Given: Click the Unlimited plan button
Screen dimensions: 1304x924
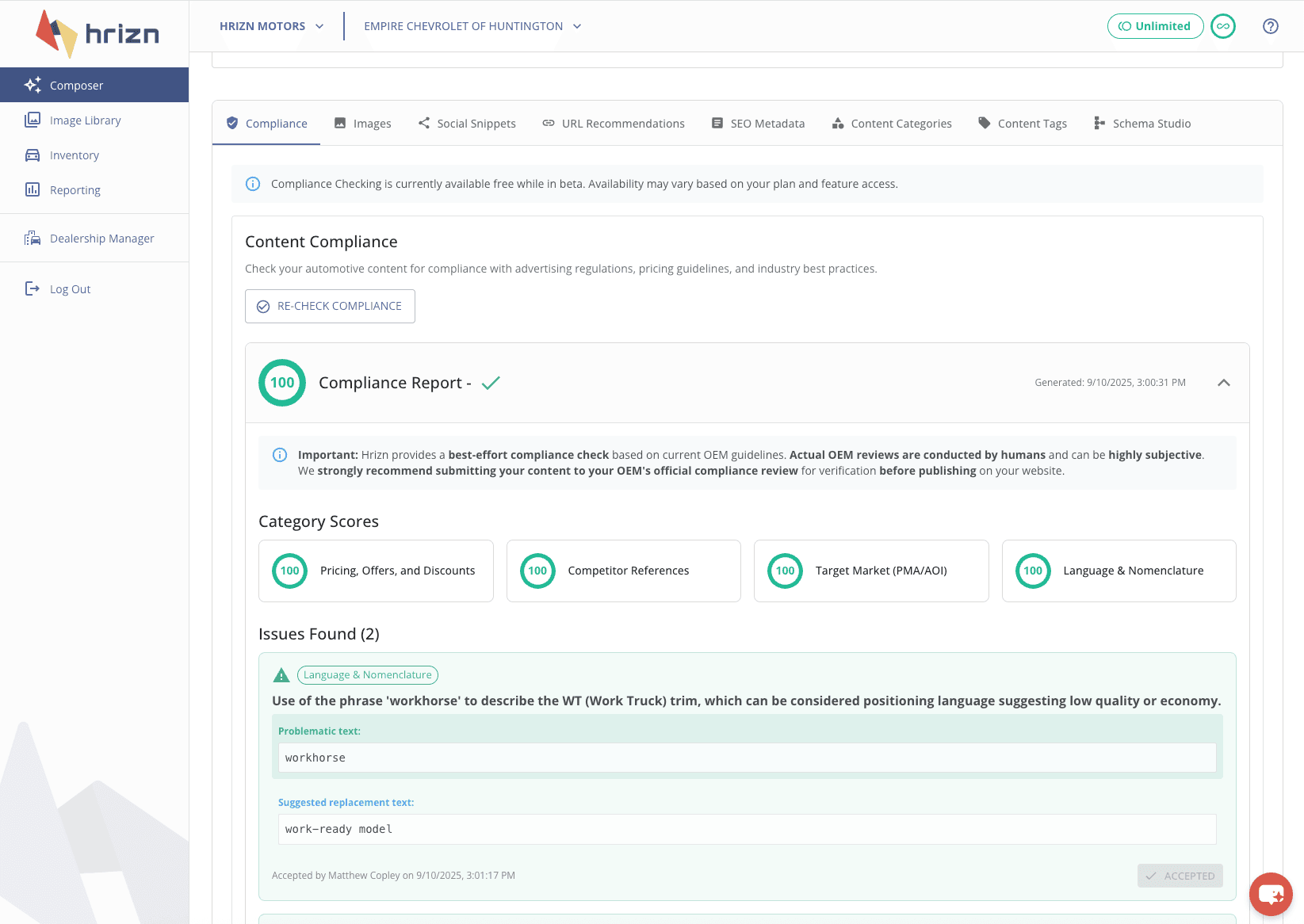Looking at the screenshot, I should (1155, 26).
